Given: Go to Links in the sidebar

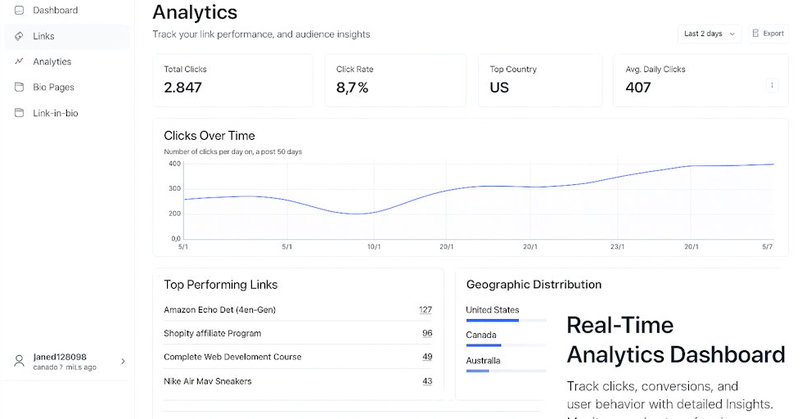Looking at the screenshot, I should (x=67, y=36).
